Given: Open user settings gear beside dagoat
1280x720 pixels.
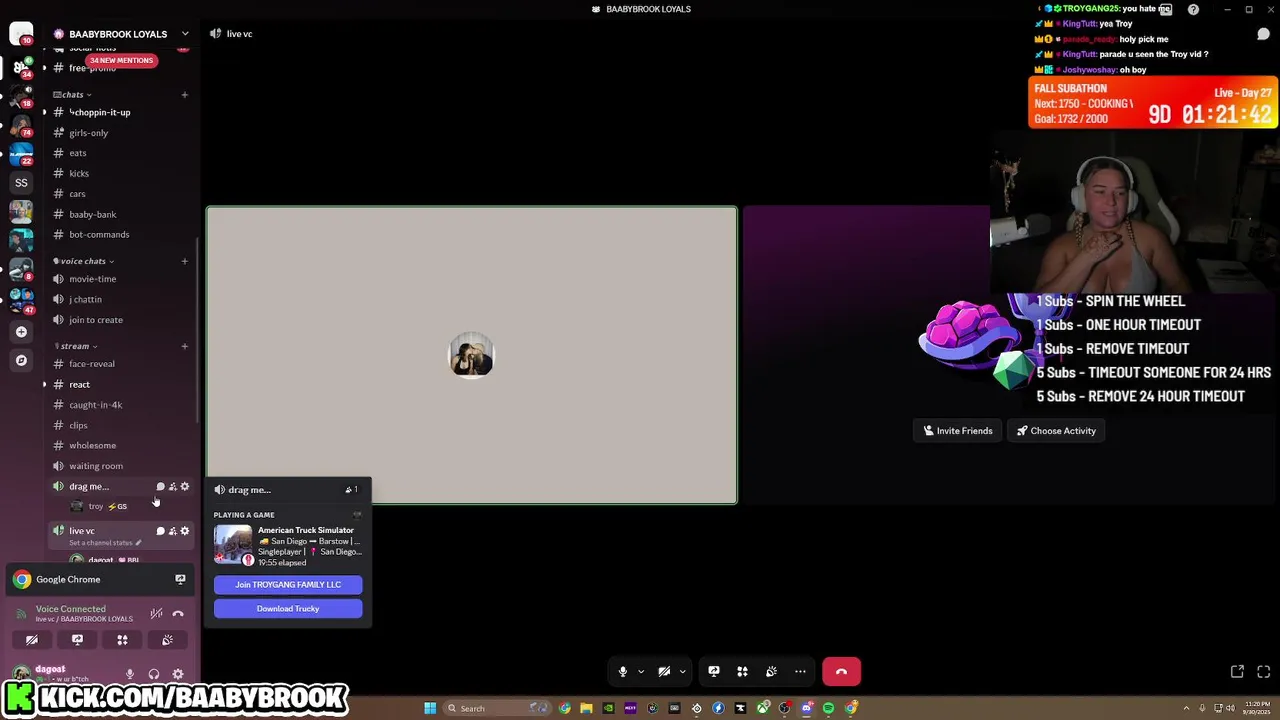Looking at the screenshot, I should (x=178, y=674).
